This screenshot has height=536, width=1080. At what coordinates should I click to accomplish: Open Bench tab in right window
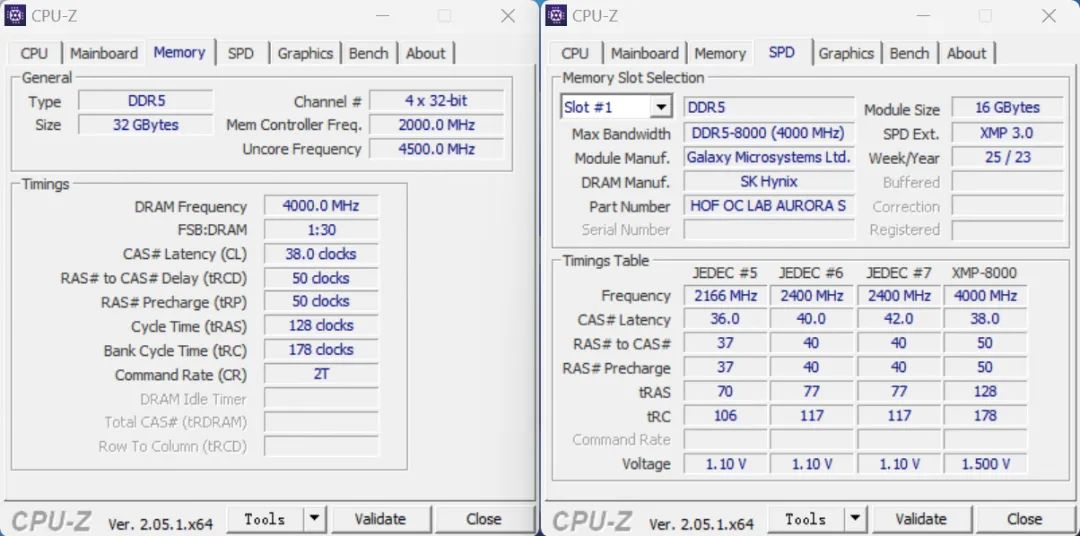(x=909, y=53)
